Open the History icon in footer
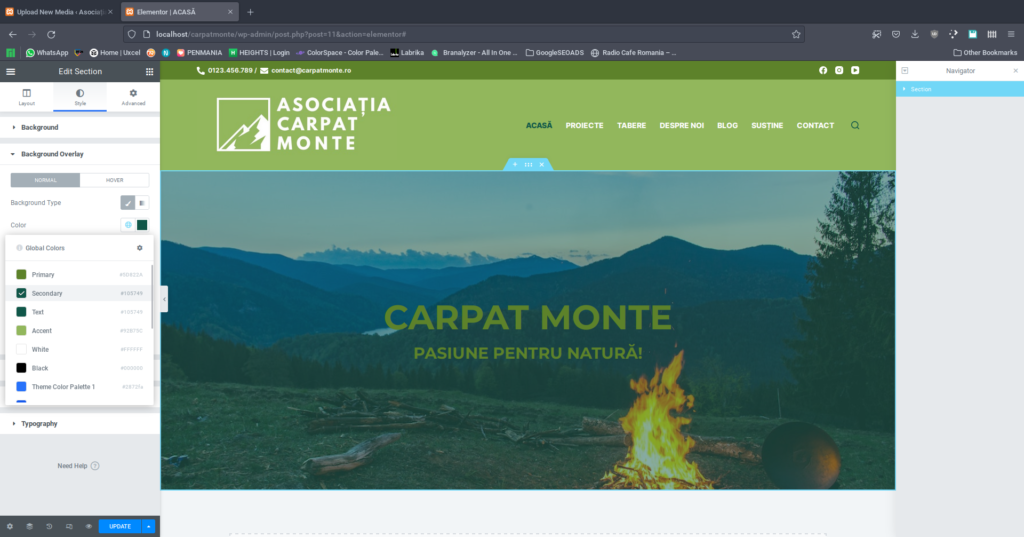 tap(49, 527)
